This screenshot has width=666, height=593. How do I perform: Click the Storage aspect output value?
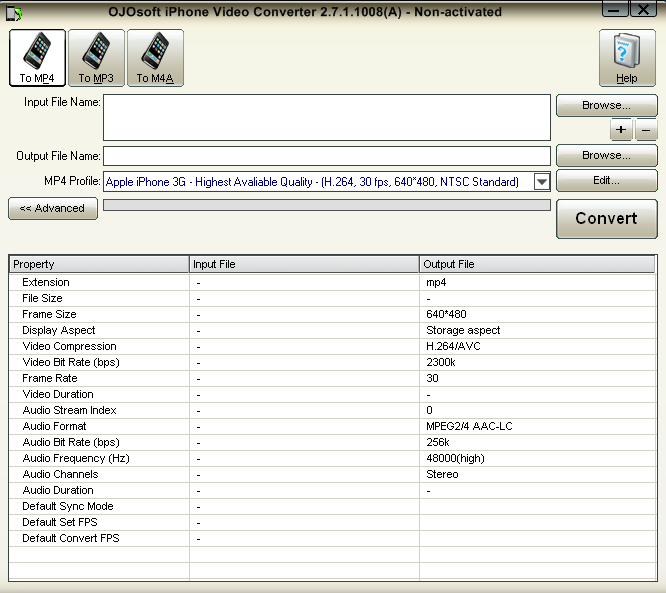[x=463, y=330]
